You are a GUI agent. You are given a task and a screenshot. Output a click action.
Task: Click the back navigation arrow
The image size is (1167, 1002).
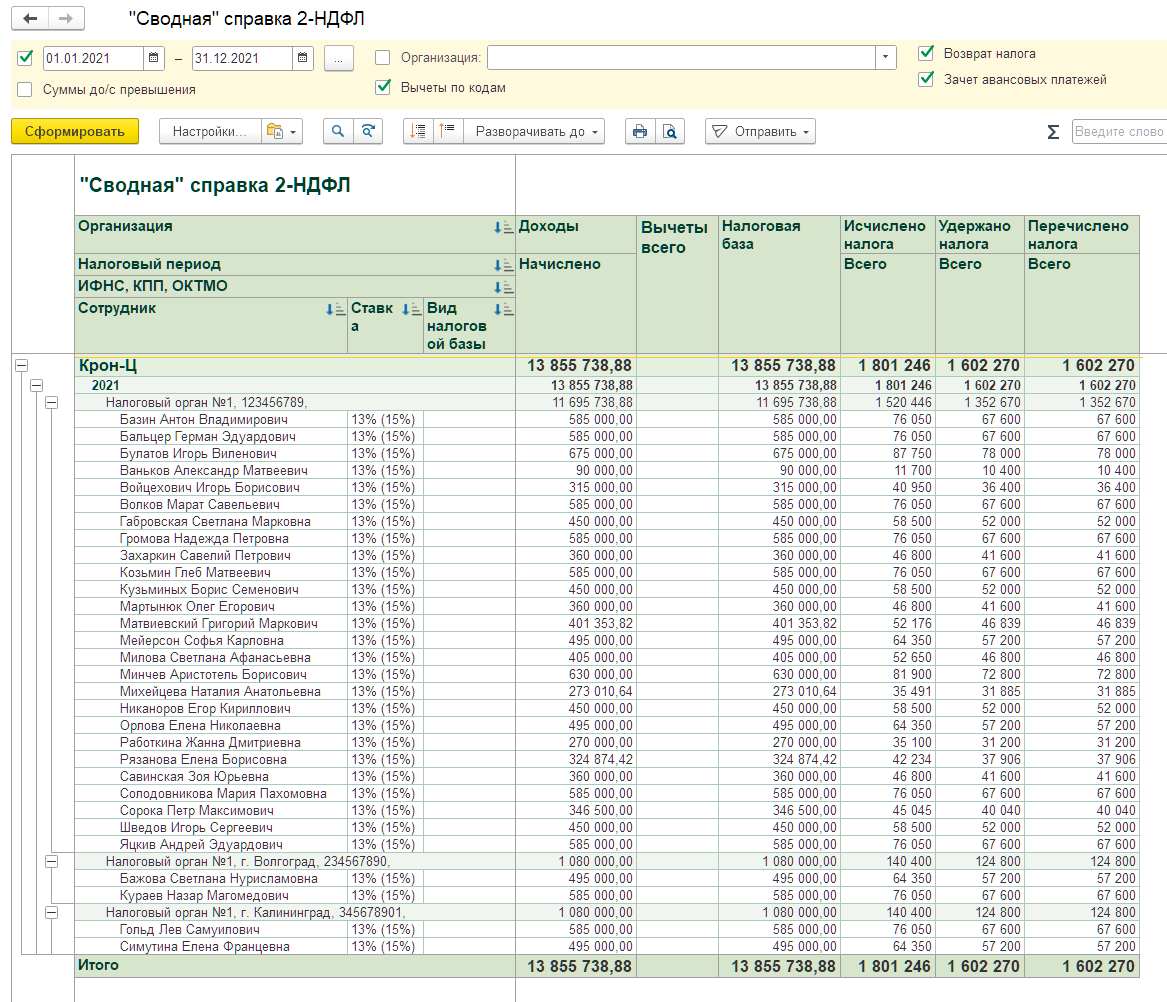[30, 19]
